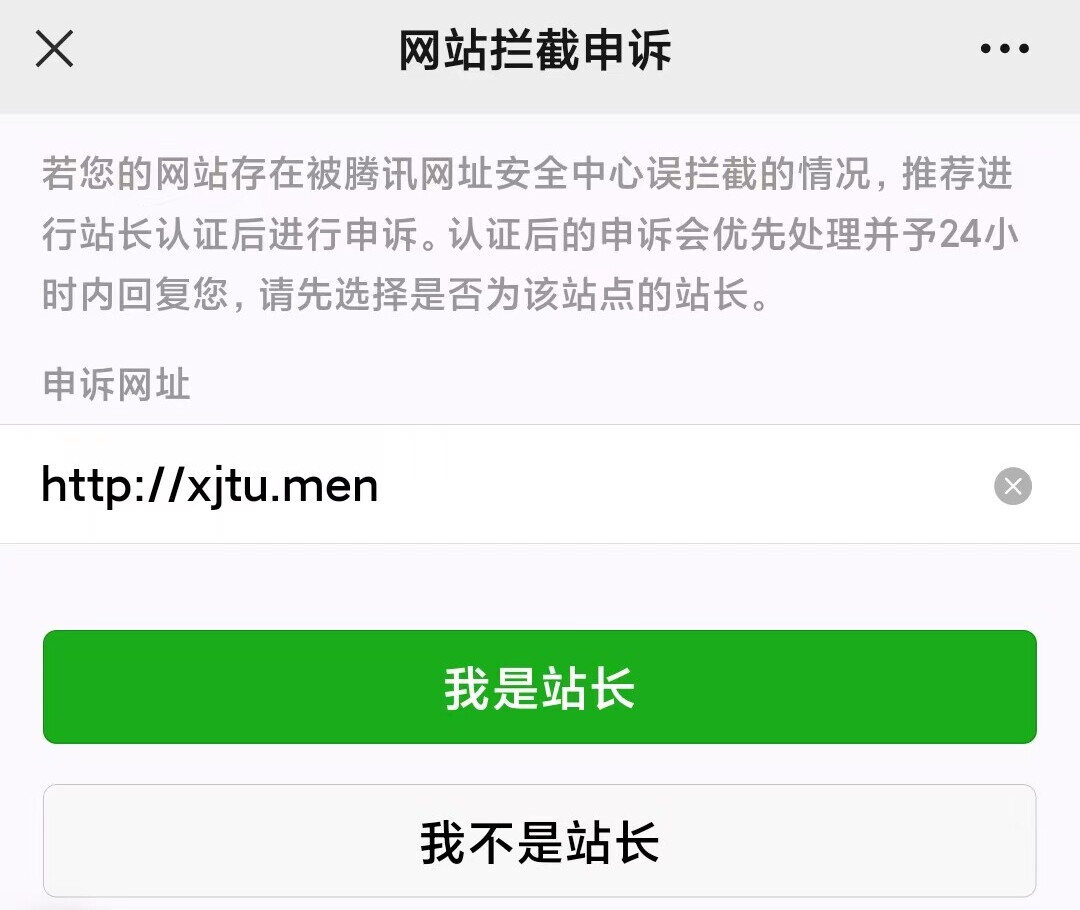Click the description paragraph about 腾讯网址安全中心
This screenshot has width=1080, height=910.
click(x=530, y=234)
